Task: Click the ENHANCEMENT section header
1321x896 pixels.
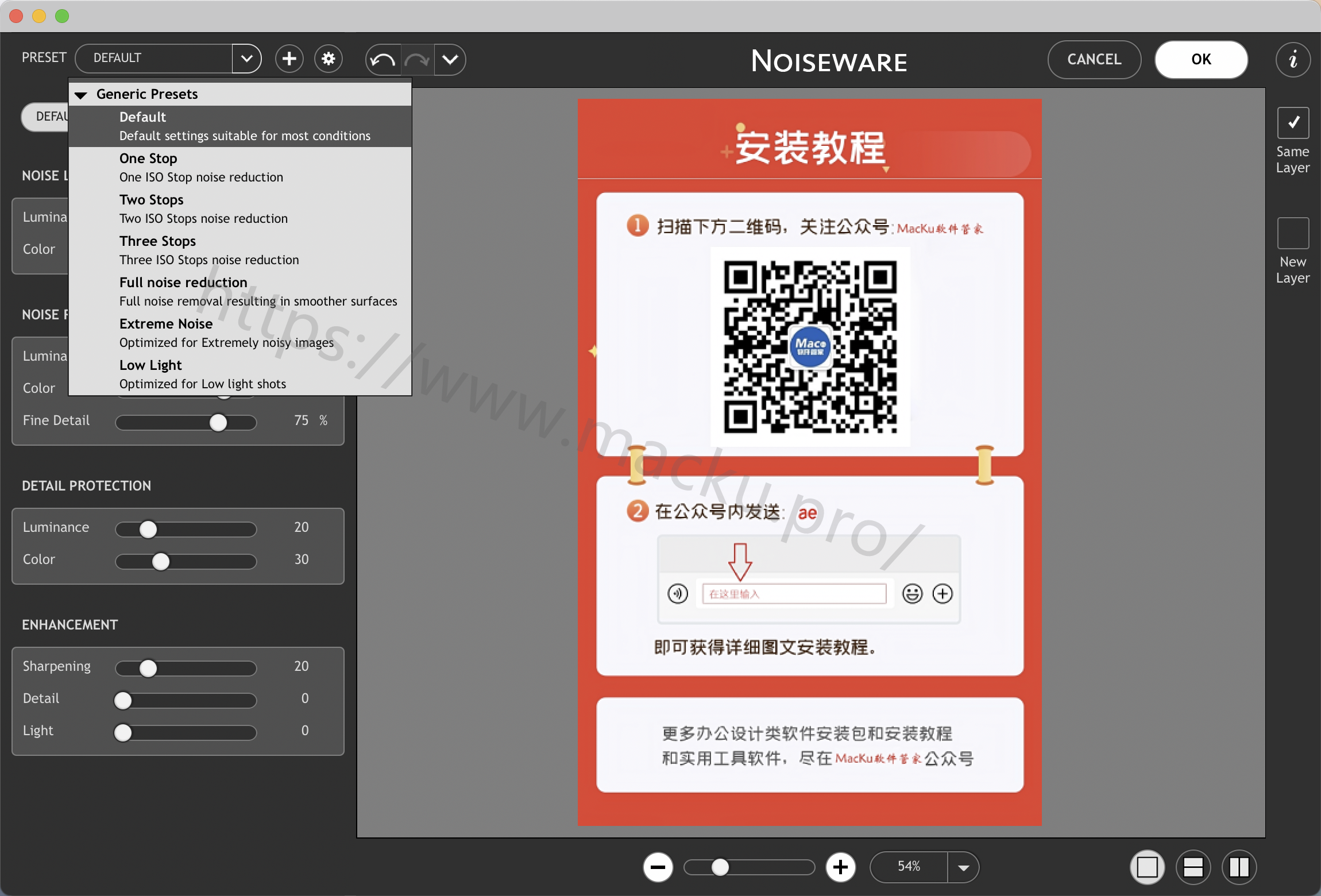Action: 70,625
